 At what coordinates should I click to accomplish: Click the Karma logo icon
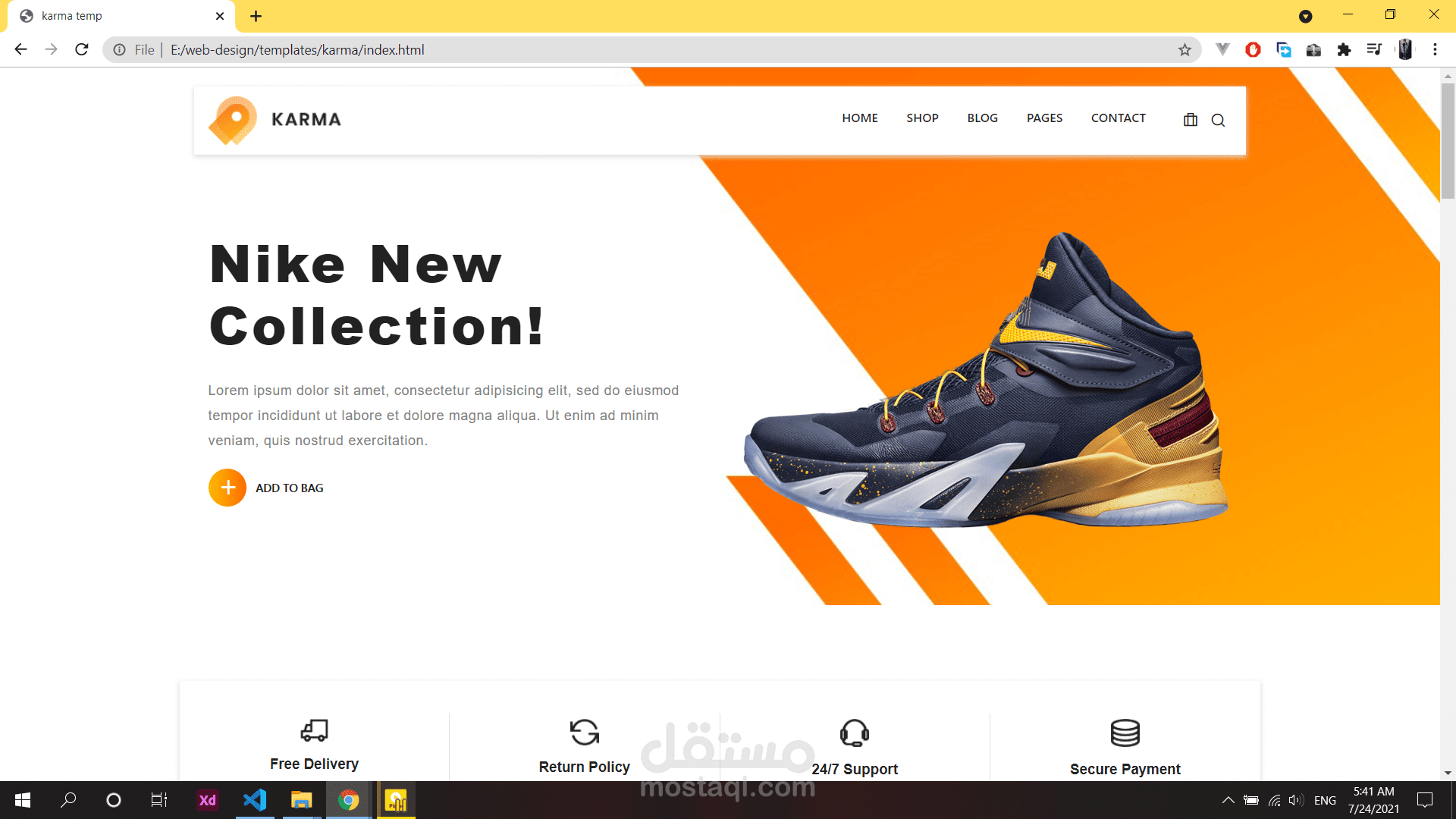tap(233, 120)
